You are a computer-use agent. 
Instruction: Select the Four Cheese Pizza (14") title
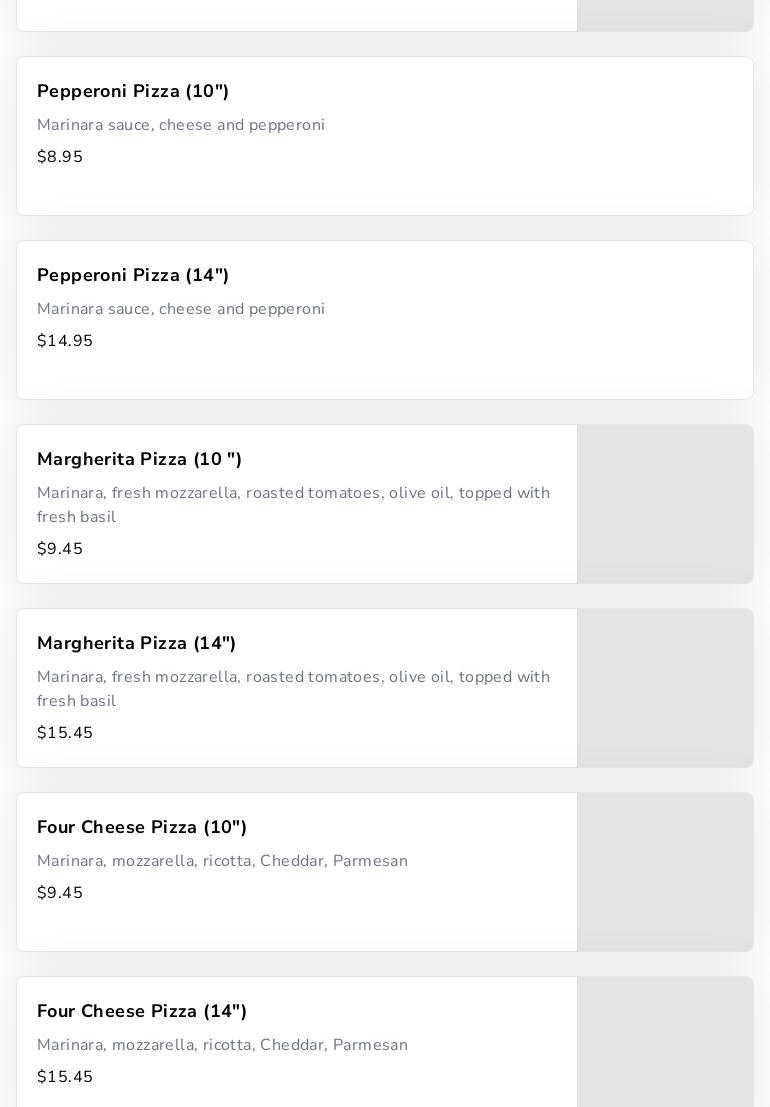[142, 1011]
